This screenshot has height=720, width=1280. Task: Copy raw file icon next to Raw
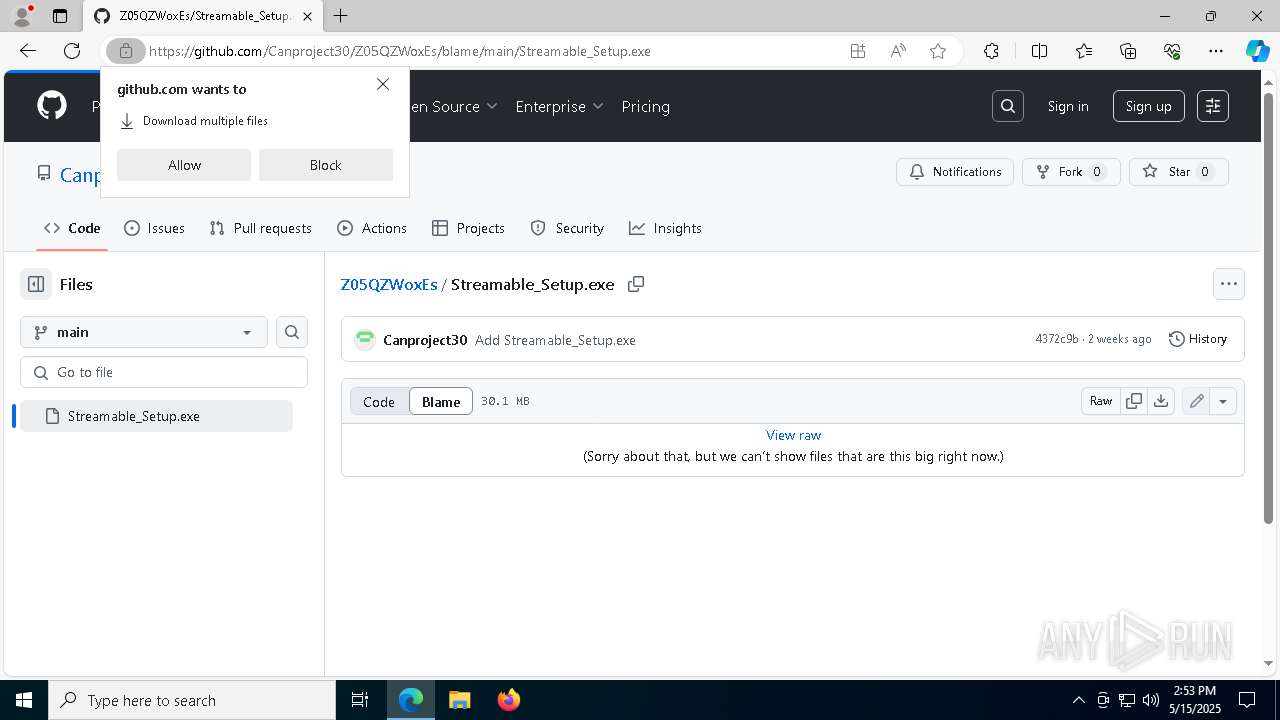pyautogui.click(x=1134, y=401)
